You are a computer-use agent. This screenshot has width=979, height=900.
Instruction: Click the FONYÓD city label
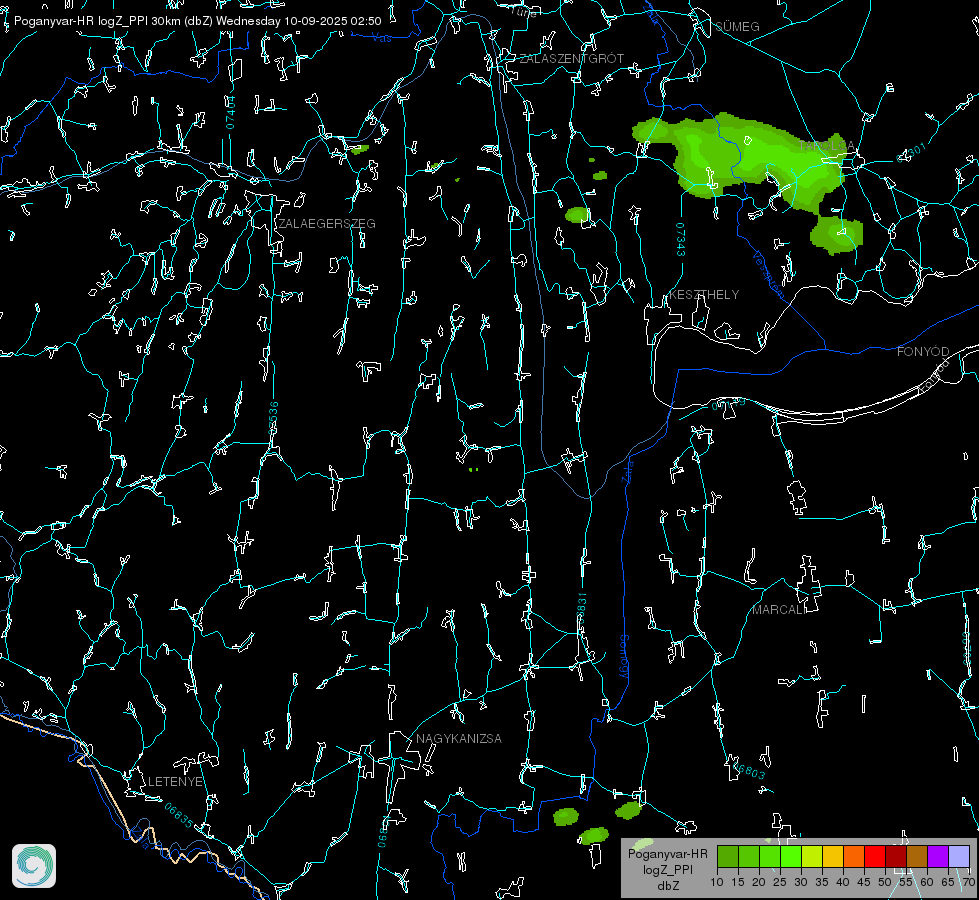923,352
